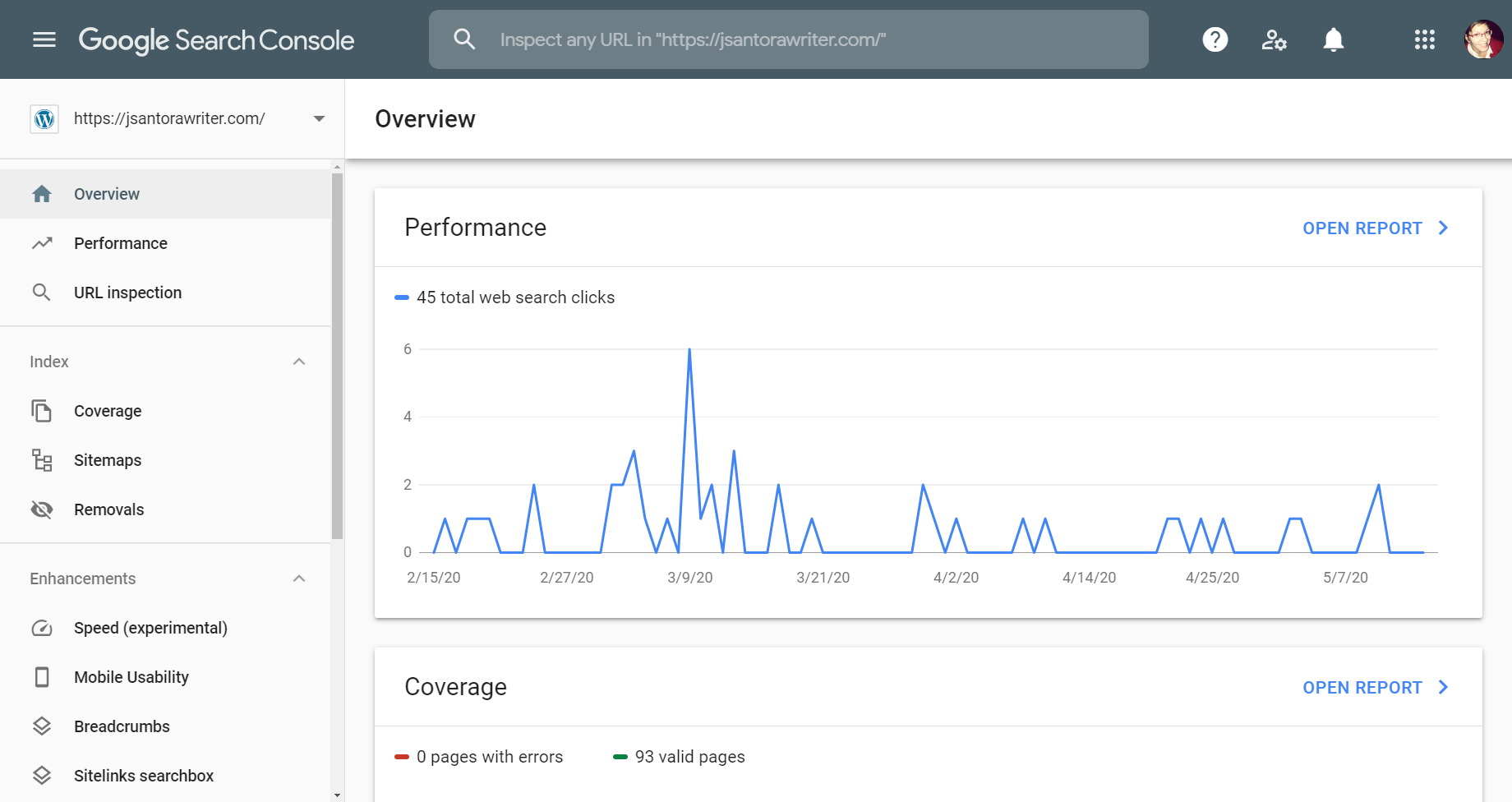Open the Sitemaps section
This screenshot has height=802, width=1512.
point(107,459)
